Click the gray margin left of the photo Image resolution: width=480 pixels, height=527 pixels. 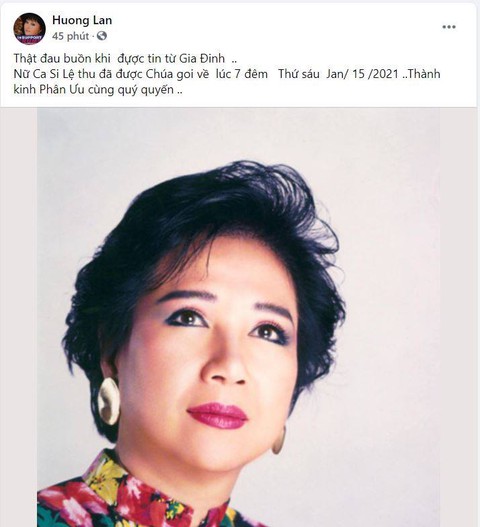coord(18,318)
